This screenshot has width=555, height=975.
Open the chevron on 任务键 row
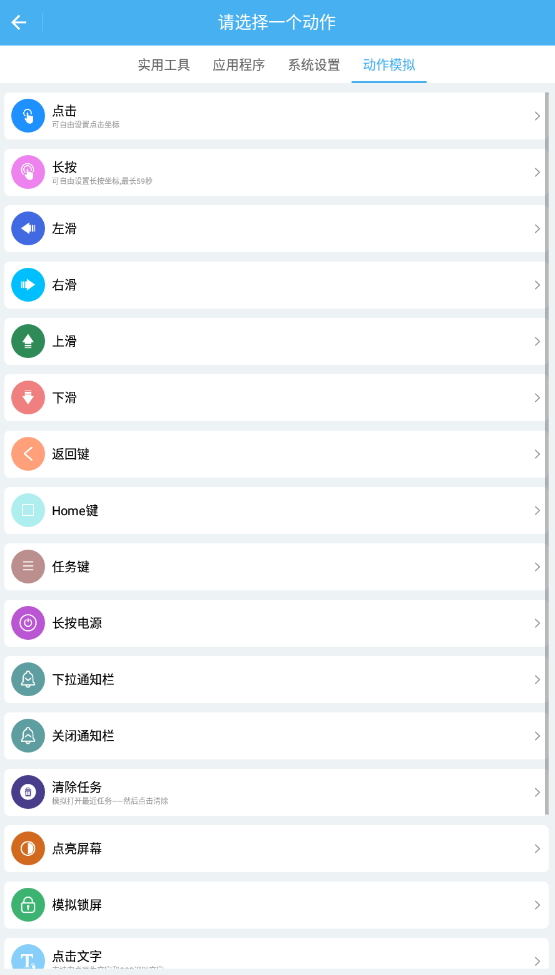(537, 567)
